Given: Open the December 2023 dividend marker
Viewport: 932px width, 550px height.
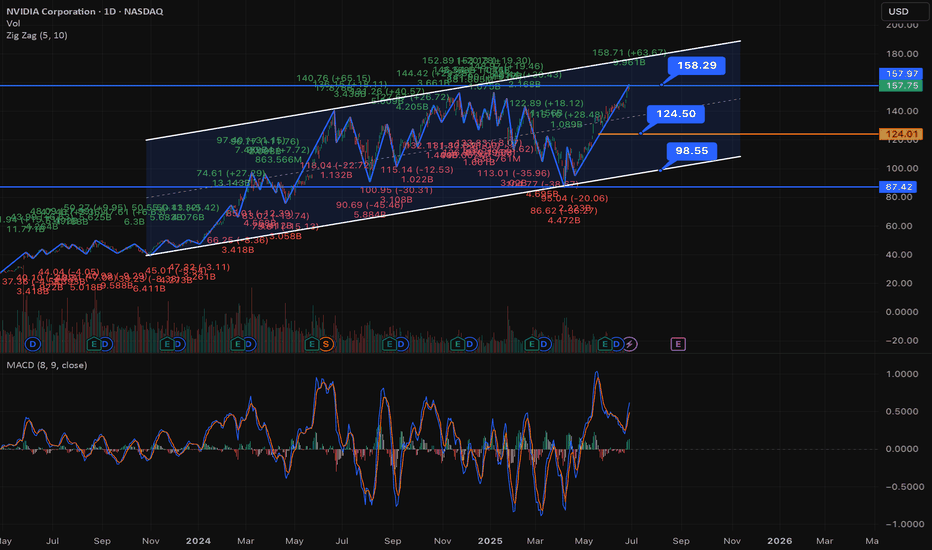Looking at the screenshot, I should 178,344.
